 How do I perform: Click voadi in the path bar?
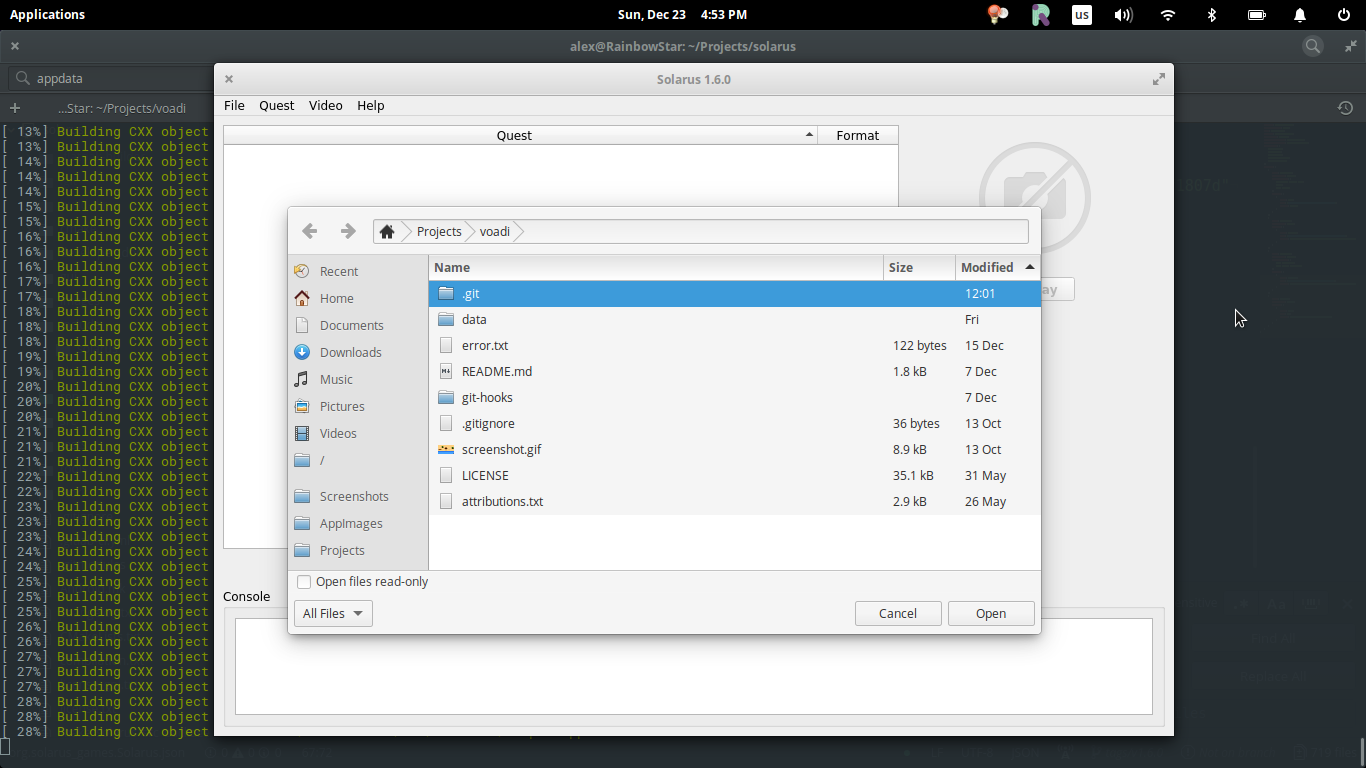(495, 231)
